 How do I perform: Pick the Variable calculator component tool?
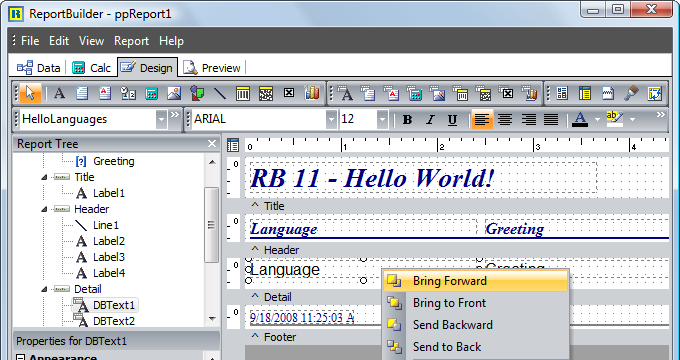[151, 93]
